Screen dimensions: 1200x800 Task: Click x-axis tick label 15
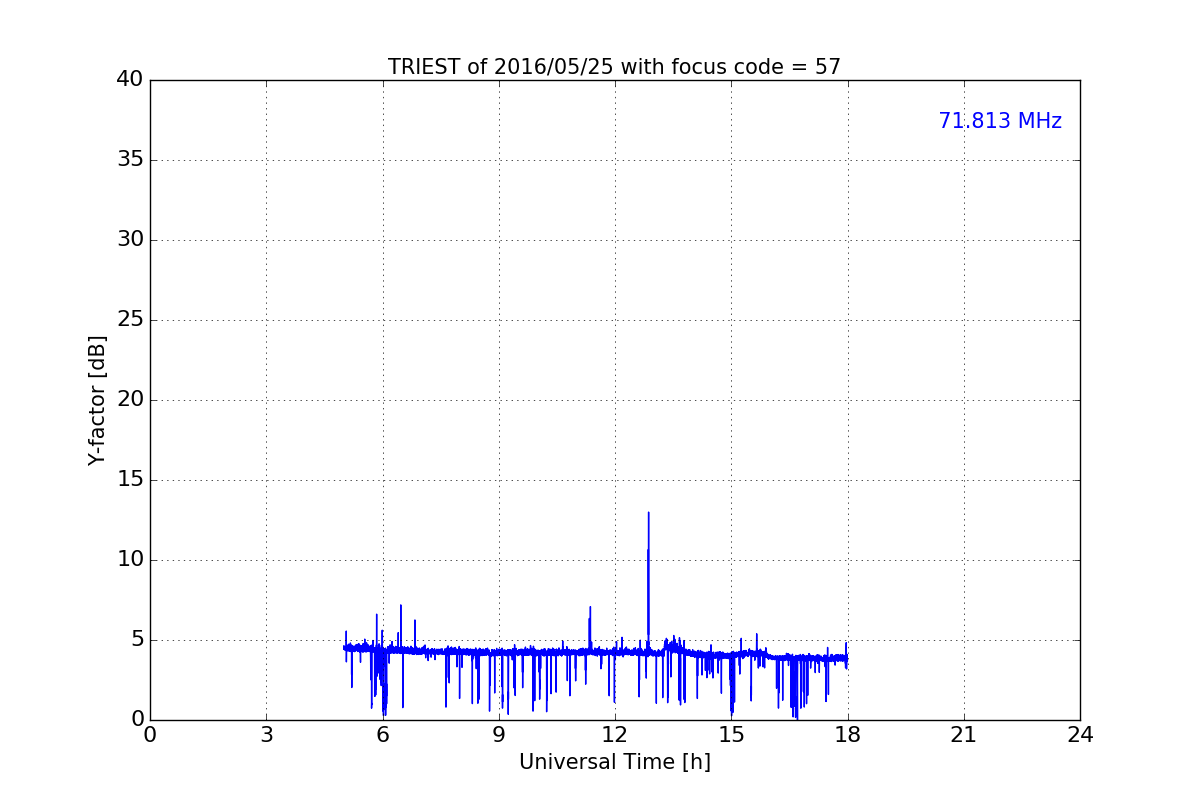click(731, 735)
